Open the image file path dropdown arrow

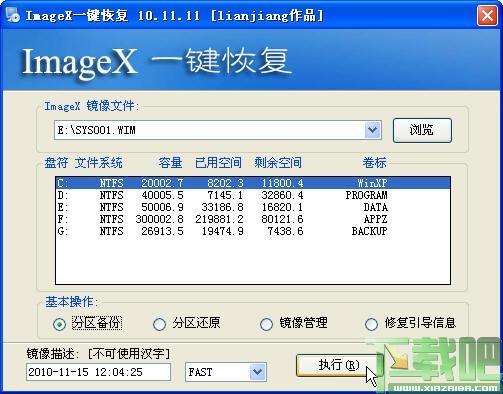coord(372,130)
